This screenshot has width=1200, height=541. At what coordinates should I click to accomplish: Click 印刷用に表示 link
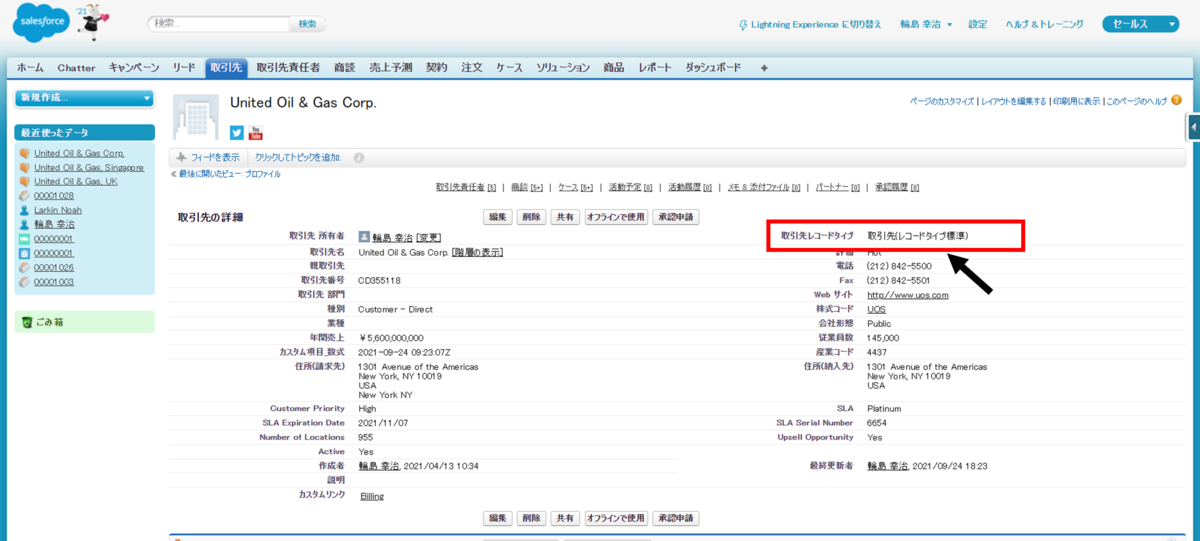(1076, 101)
